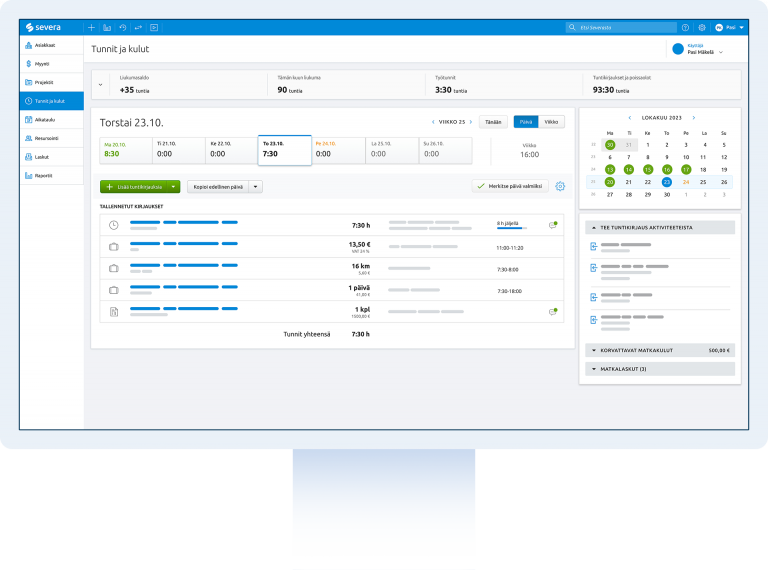Click the green Lisää tuntikirjauksia button
Image resolution: width=768 pixels, height=570 pixels.
tap(134, 186)
